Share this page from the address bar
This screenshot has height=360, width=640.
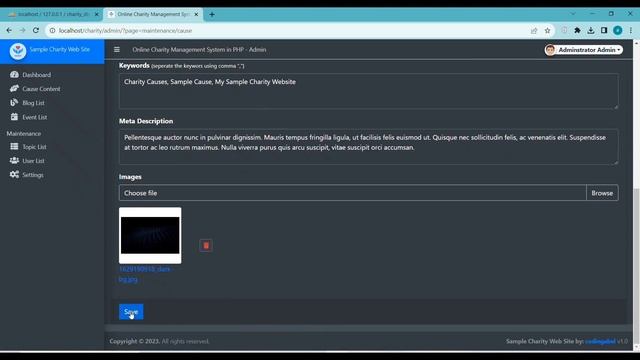(x=534, y=31)
